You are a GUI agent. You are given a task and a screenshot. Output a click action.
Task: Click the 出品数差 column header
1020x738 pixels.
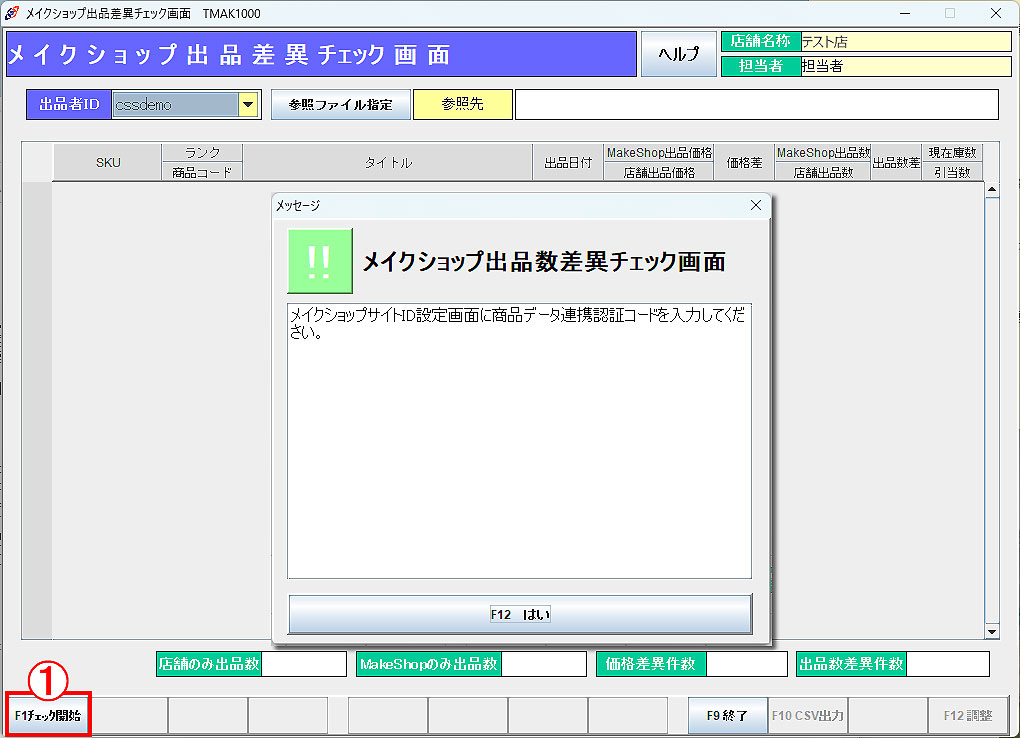coord(896,162)
